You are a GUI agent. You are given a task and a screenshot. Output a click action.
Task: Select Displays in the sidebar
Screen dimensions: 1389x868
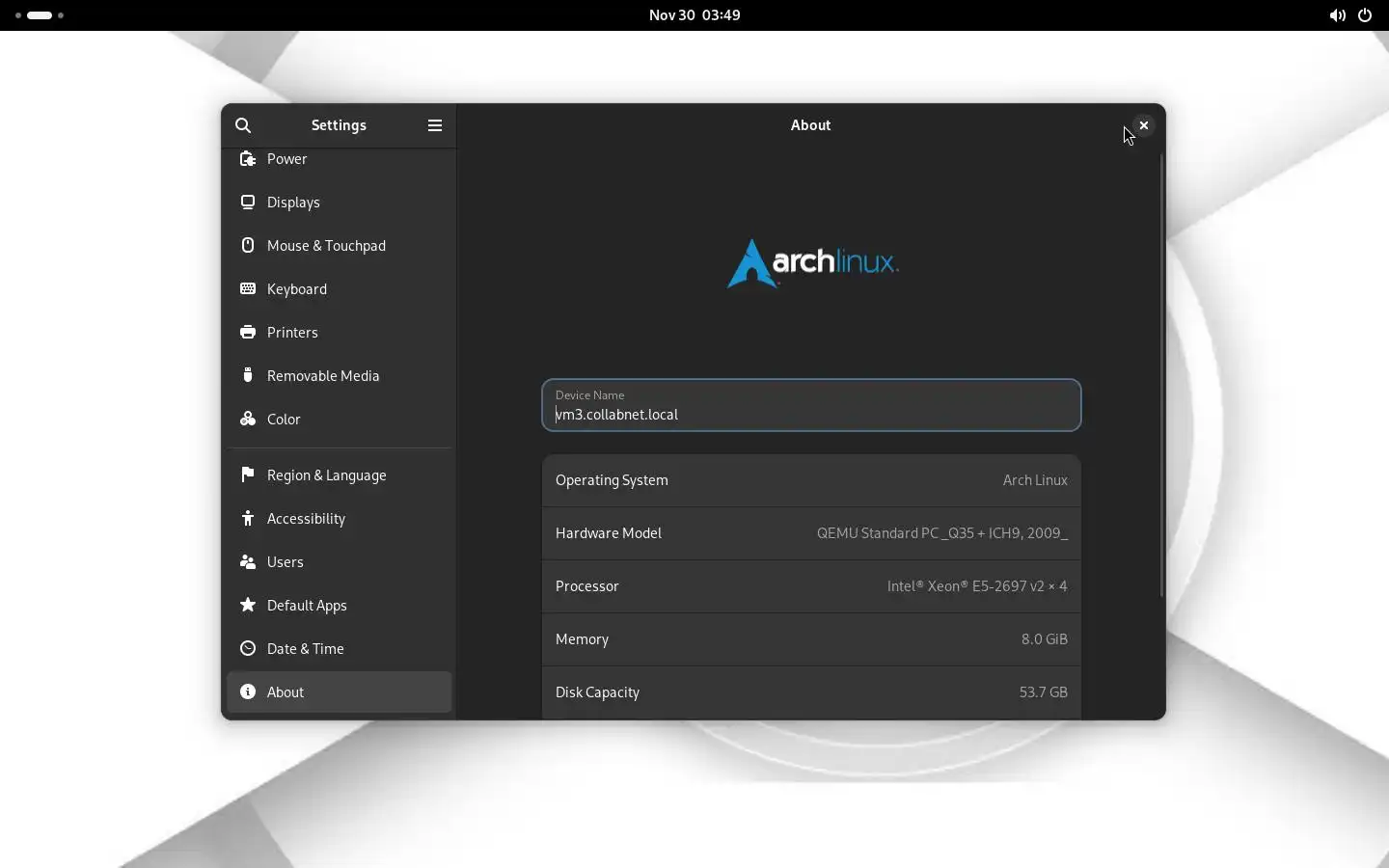click(x=340, y=203)
